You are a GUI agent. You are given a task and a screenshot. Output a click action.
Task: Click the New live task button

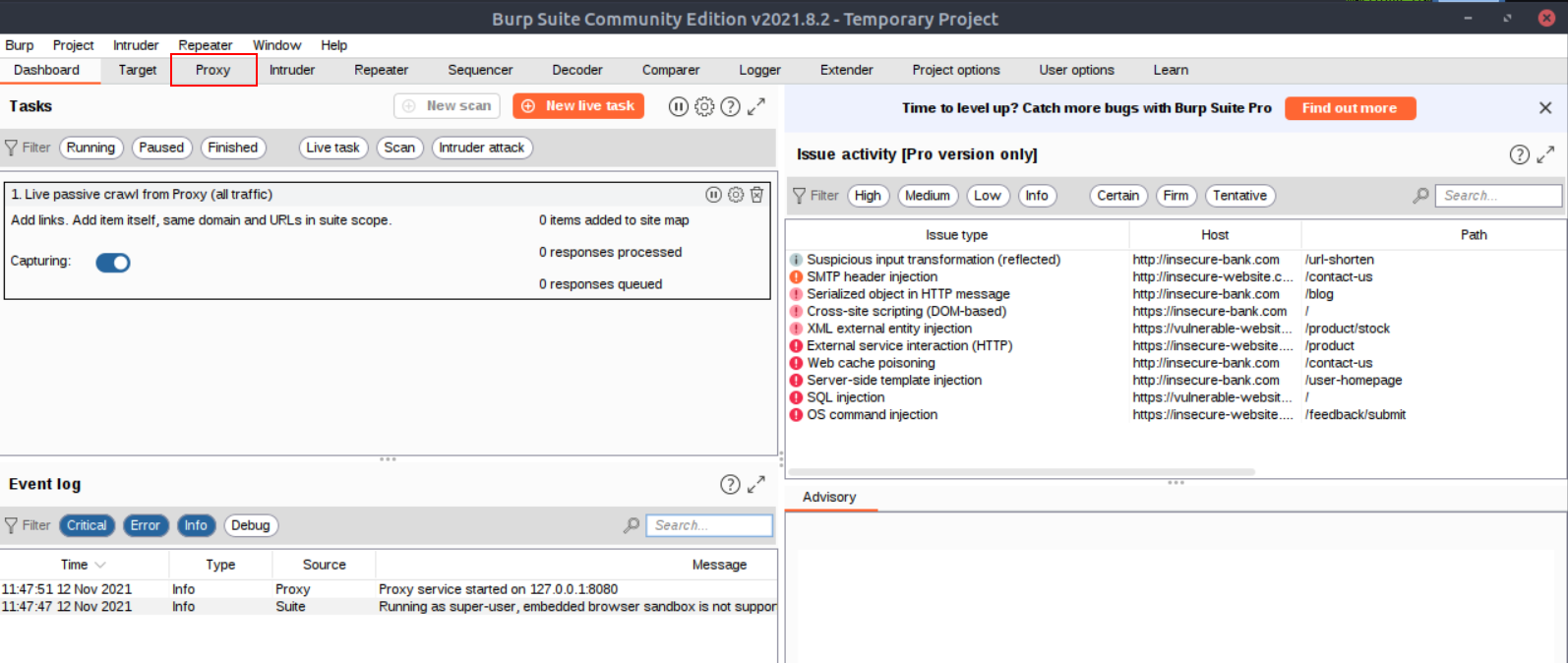[578, 106]
